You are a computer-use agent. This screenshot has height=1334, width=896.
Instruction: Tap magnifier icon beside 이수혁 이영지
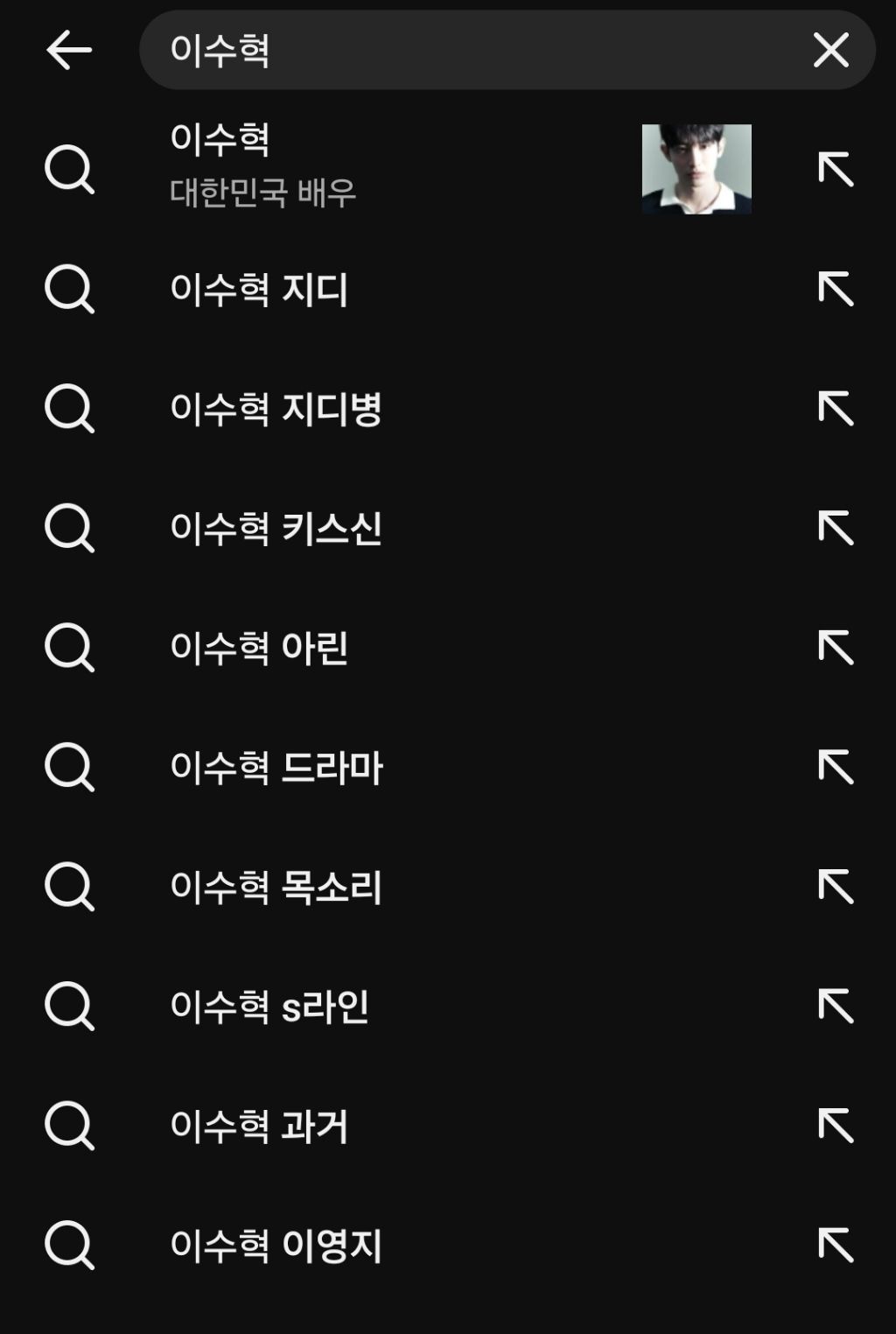click(69, 1246)
